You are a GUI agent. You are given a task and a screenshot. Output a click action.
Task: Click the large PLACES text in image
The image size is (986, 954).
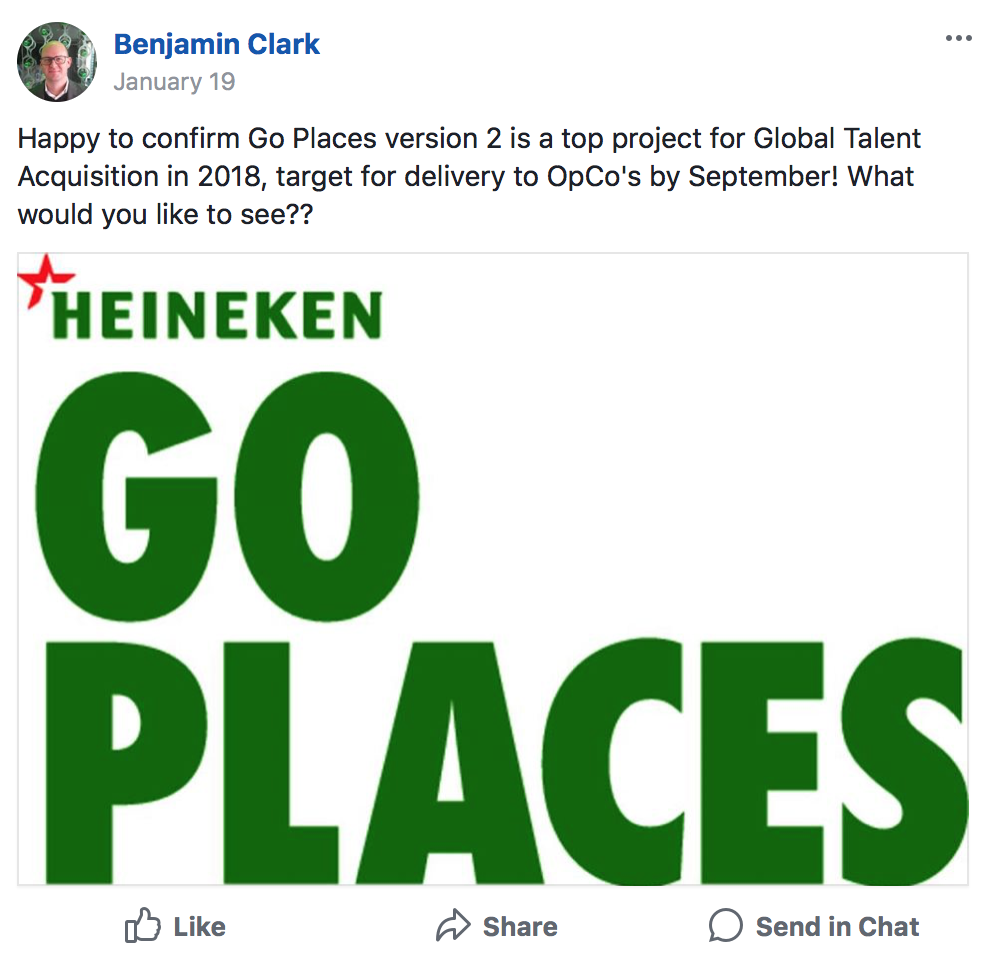point(506,762)
